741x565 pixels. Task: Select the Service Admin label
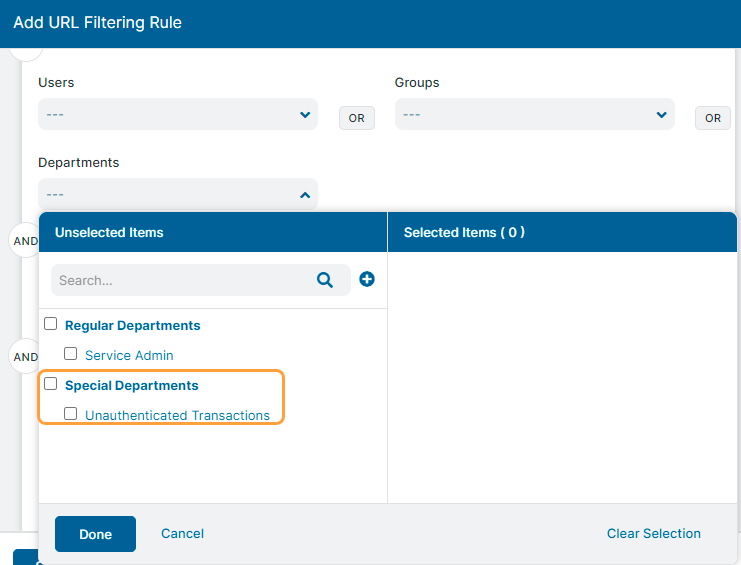point(129,355)
